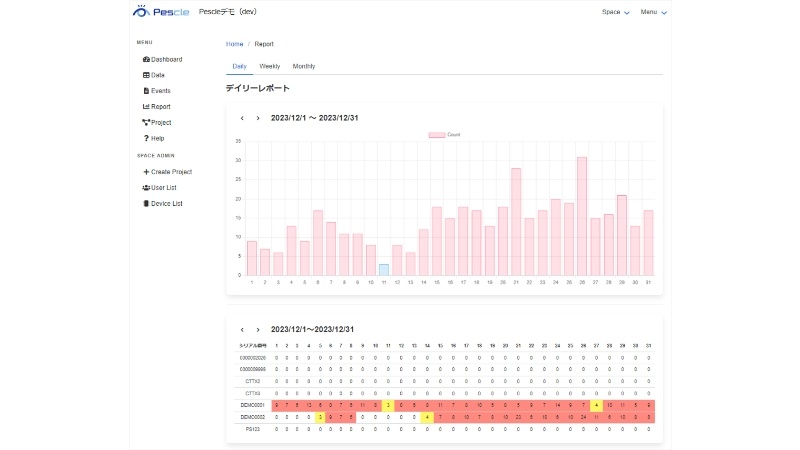Click the Dashboard icon in sidebar
The image size is (800, 450).
(x=146, y=60)
